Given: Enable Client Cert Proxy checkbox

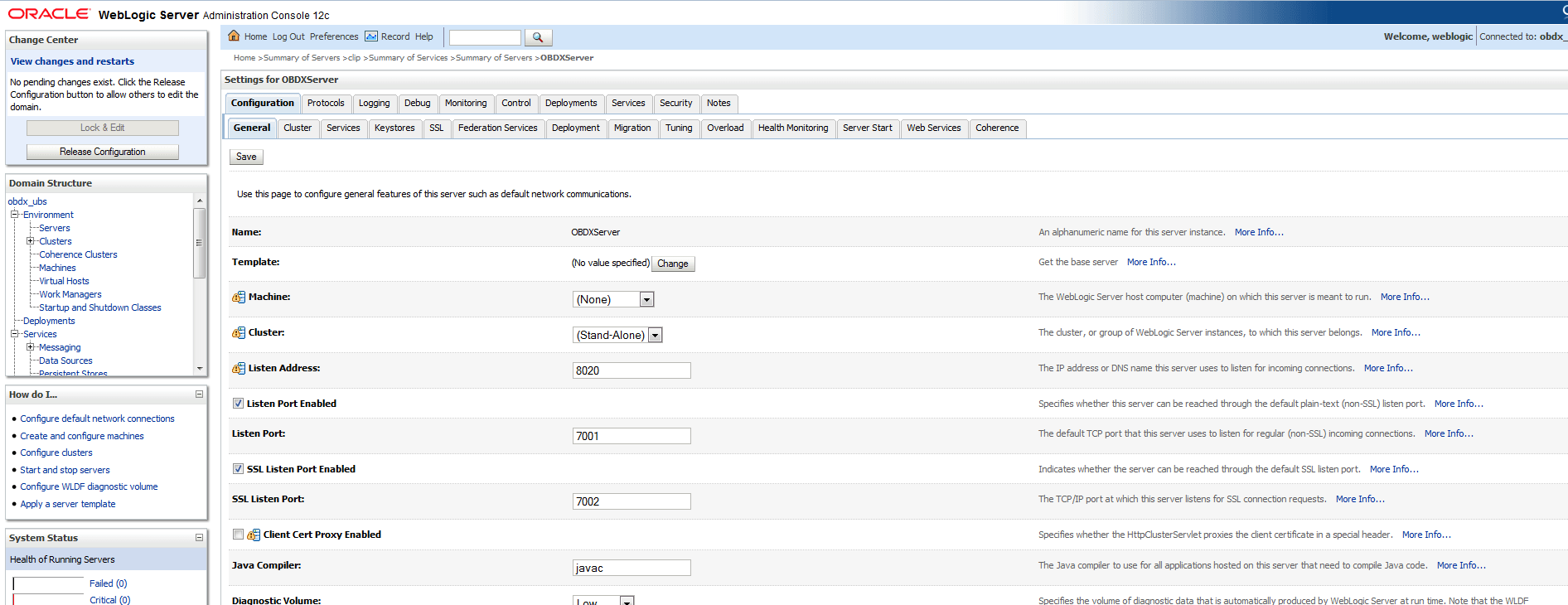Looking at the screenshot, I should [x=238, y=535].
